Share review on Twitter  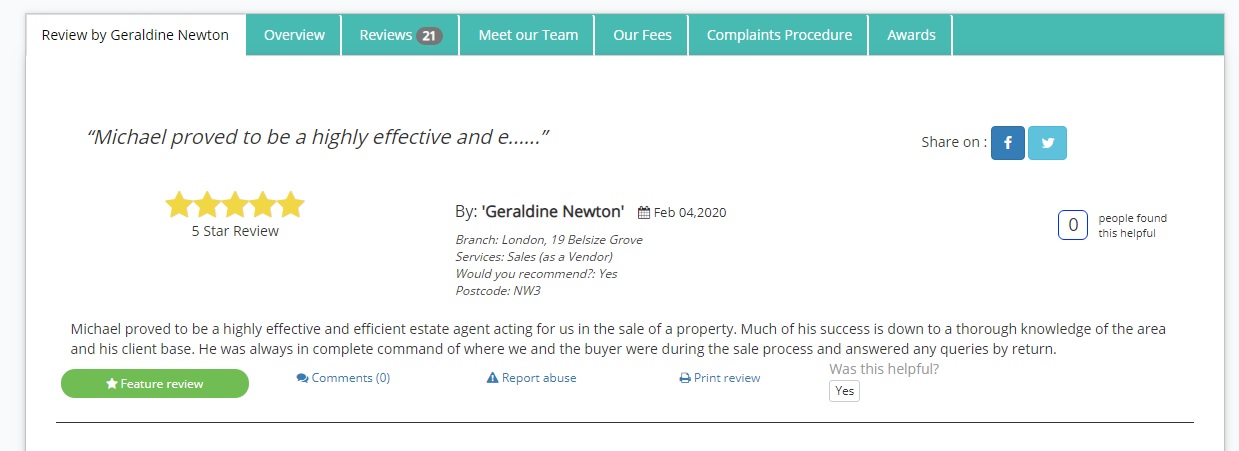click(1047, 143)
